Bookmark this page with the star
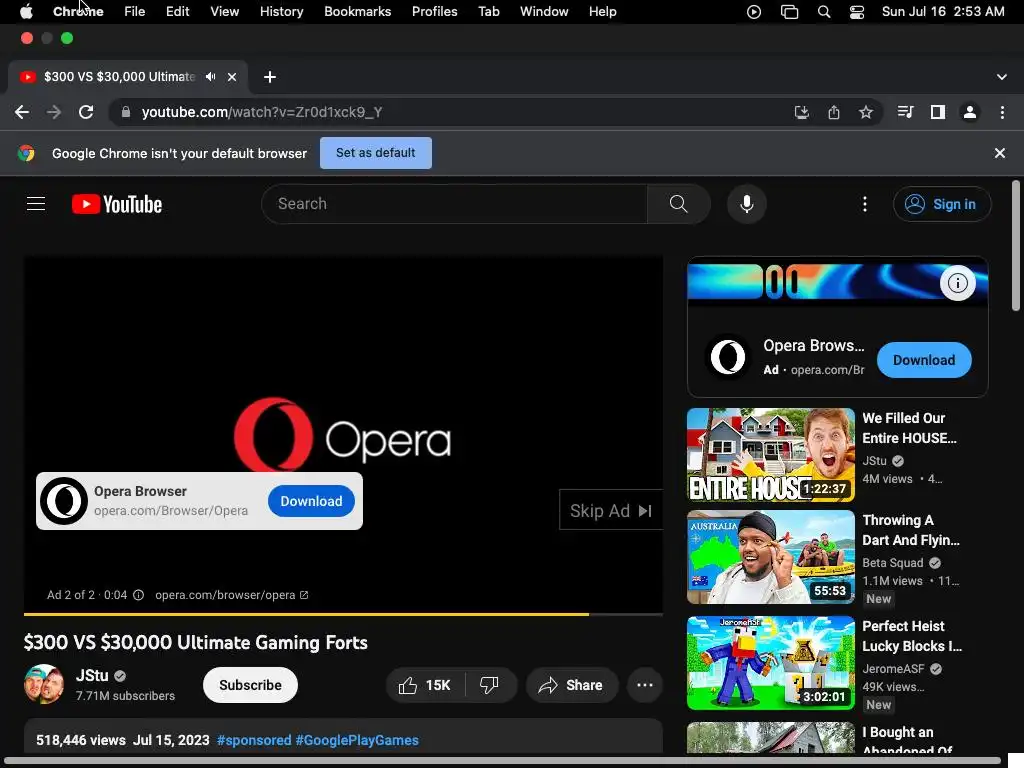The image size is (1024, 768). click(x=866, y=112)
